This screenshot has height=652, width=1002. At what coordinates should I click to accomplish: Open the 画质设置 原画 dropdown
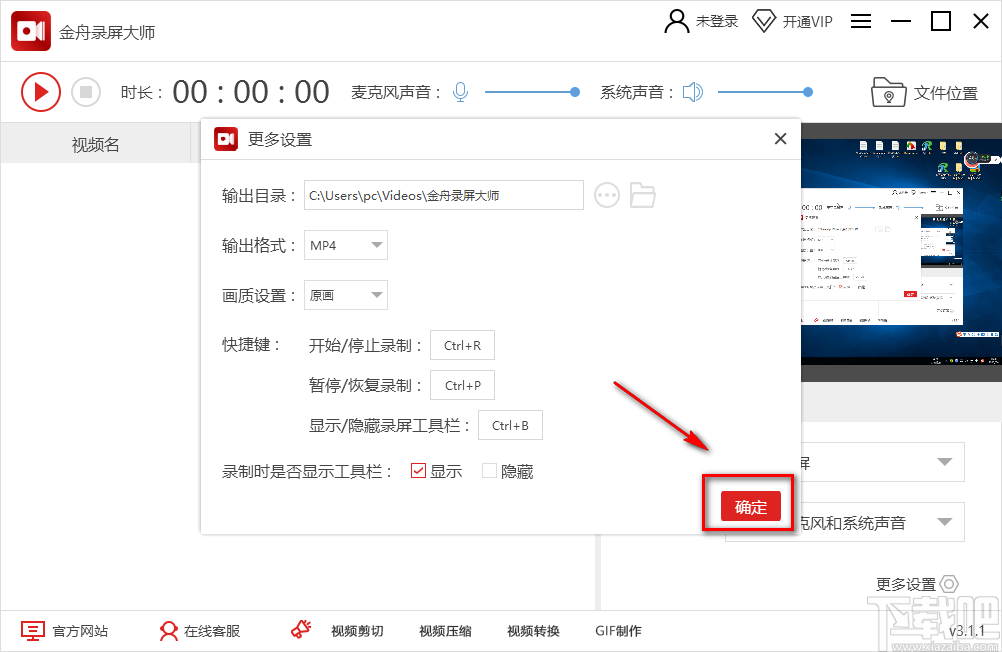click(x=346, y=295)
